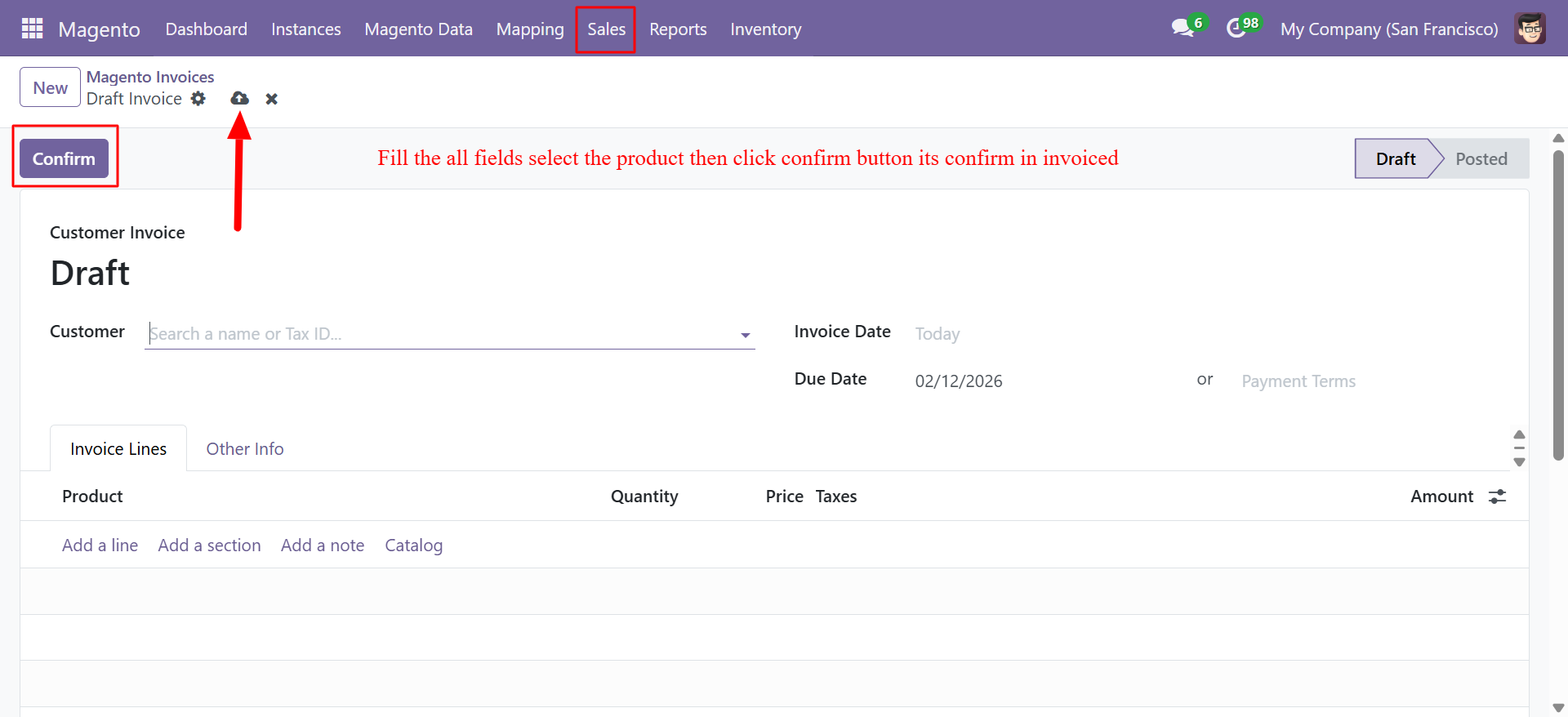
Task: Open the Dashboard menu
Action: [207, 29]
